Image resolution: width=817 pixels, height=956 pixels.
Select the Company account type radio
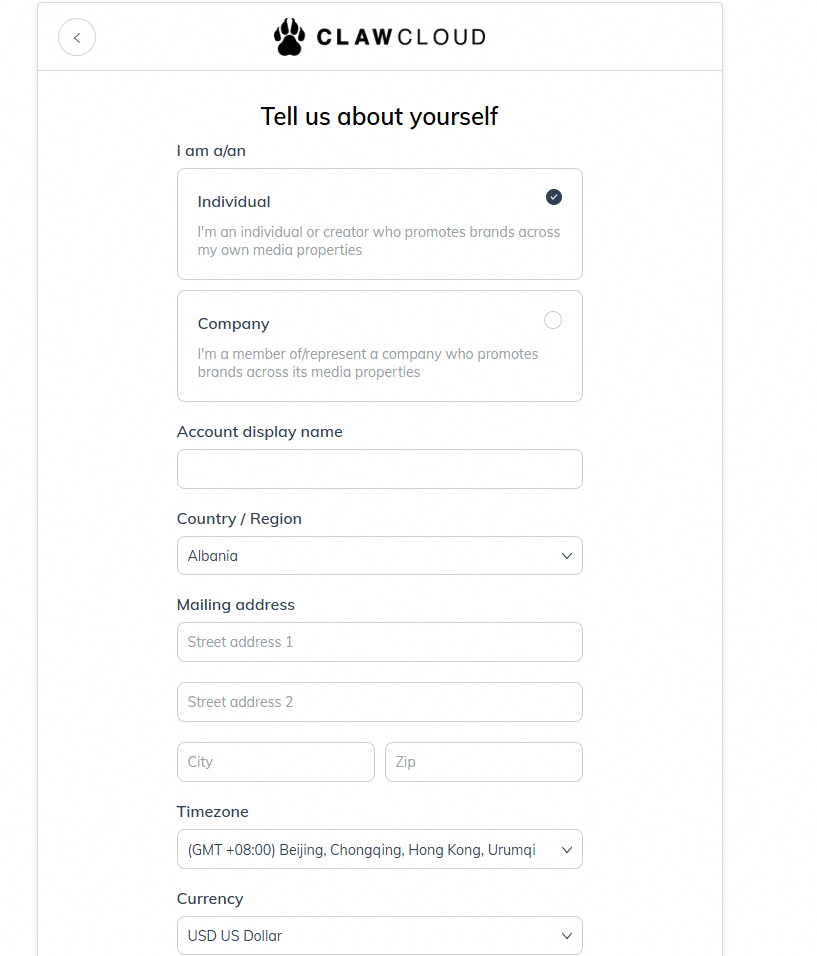pos(553,320)
